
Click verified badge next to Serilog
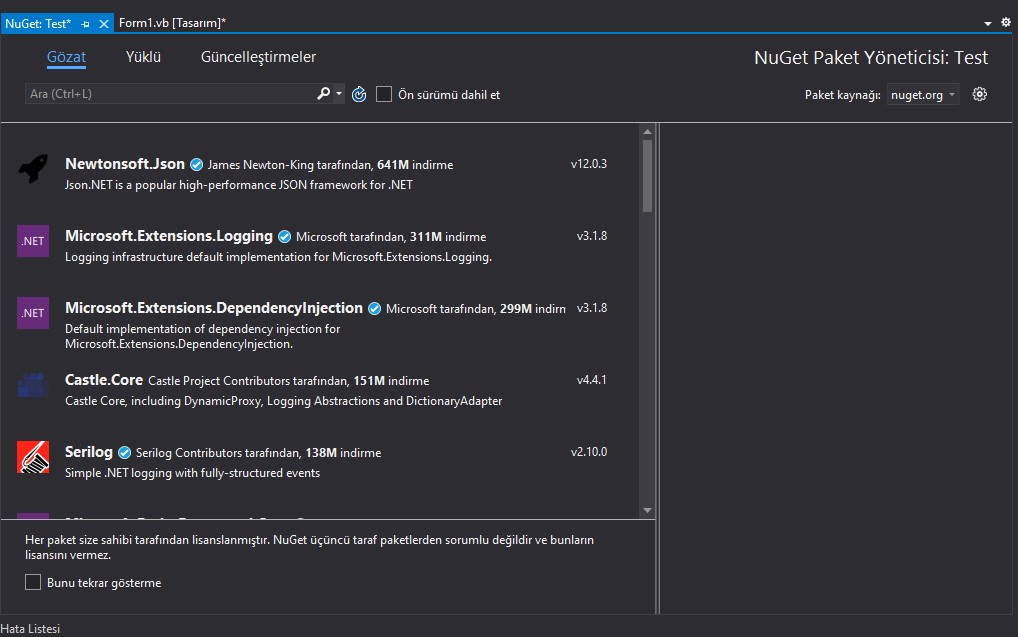click(125, 453)
